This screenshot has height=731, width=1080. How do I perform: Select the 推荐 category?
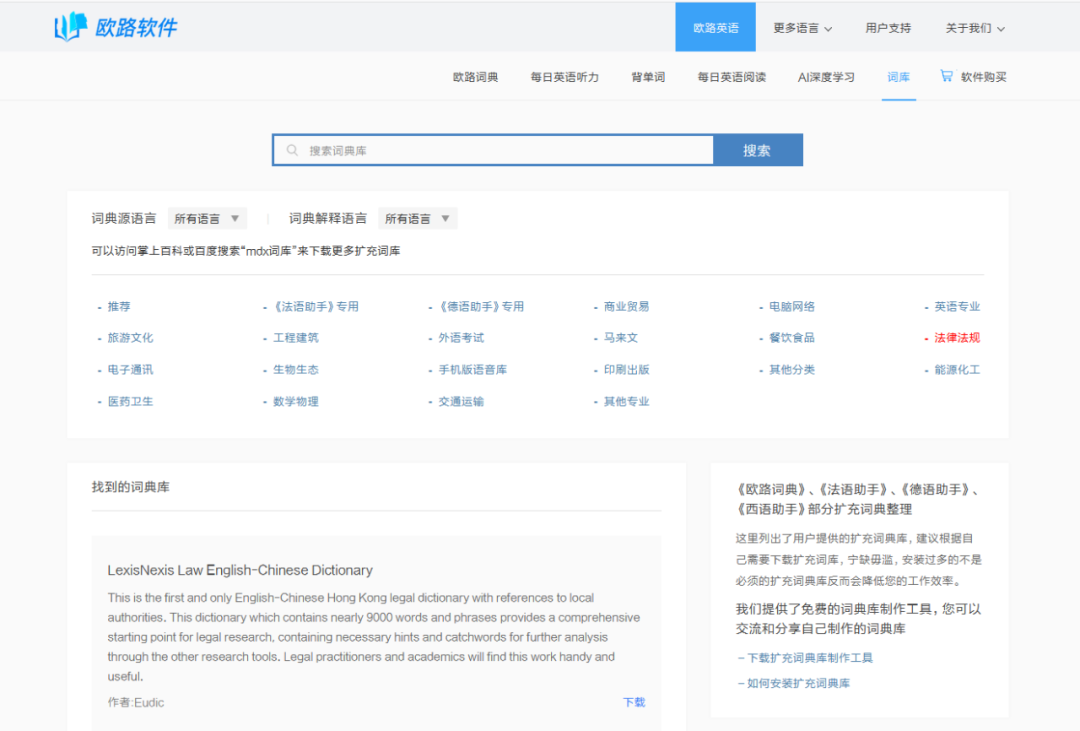tap(119, 307)
